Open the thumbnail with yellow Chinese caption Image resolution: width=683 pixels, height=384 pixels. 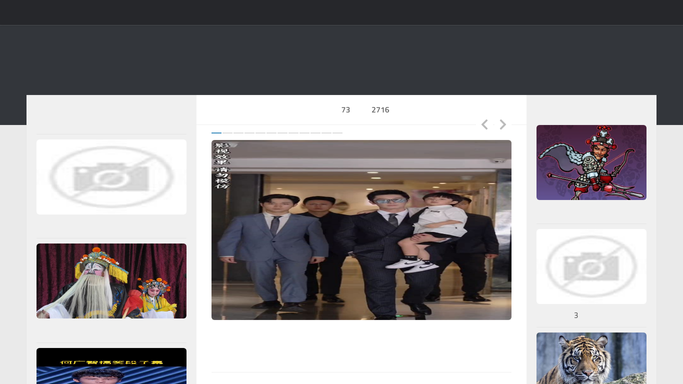tap(112, 366)
